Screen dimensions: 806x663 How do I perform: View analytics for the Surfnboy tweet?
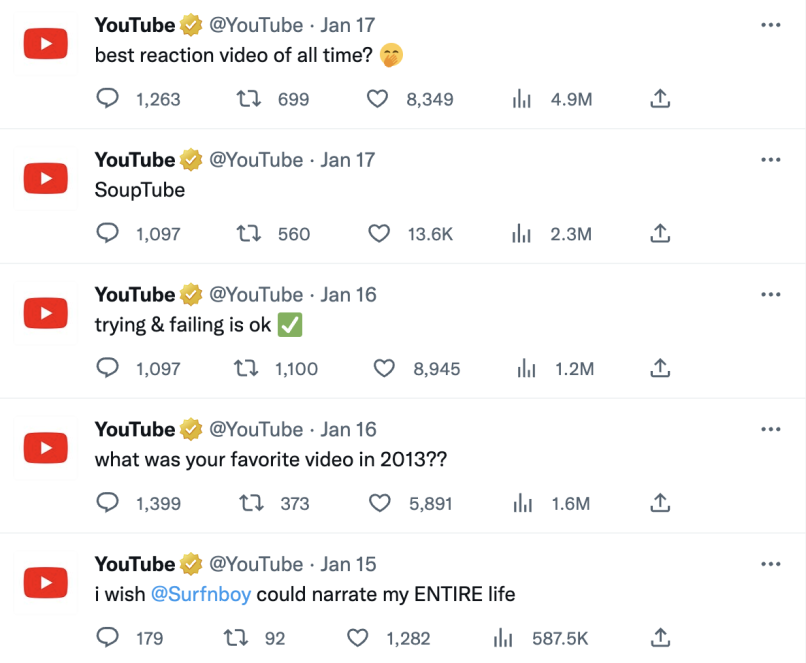point(503,638)
